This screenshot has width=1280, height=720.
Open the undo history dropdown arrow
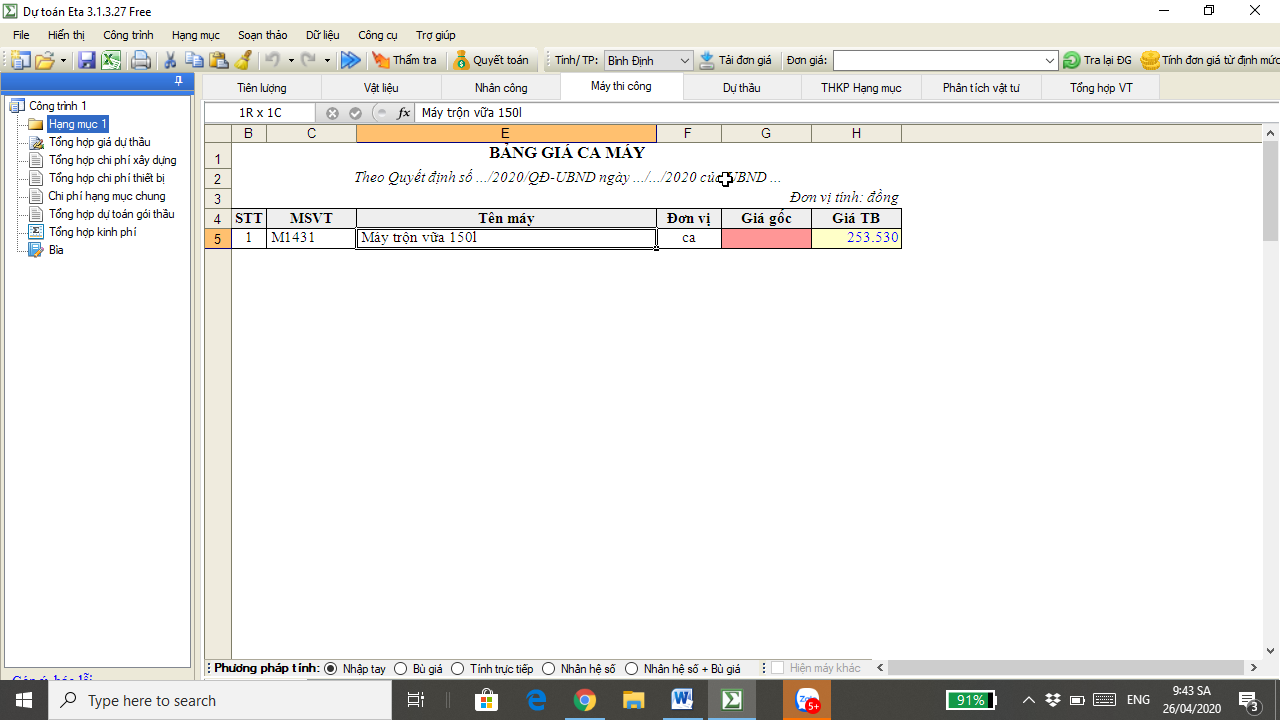tap(291, 60)
